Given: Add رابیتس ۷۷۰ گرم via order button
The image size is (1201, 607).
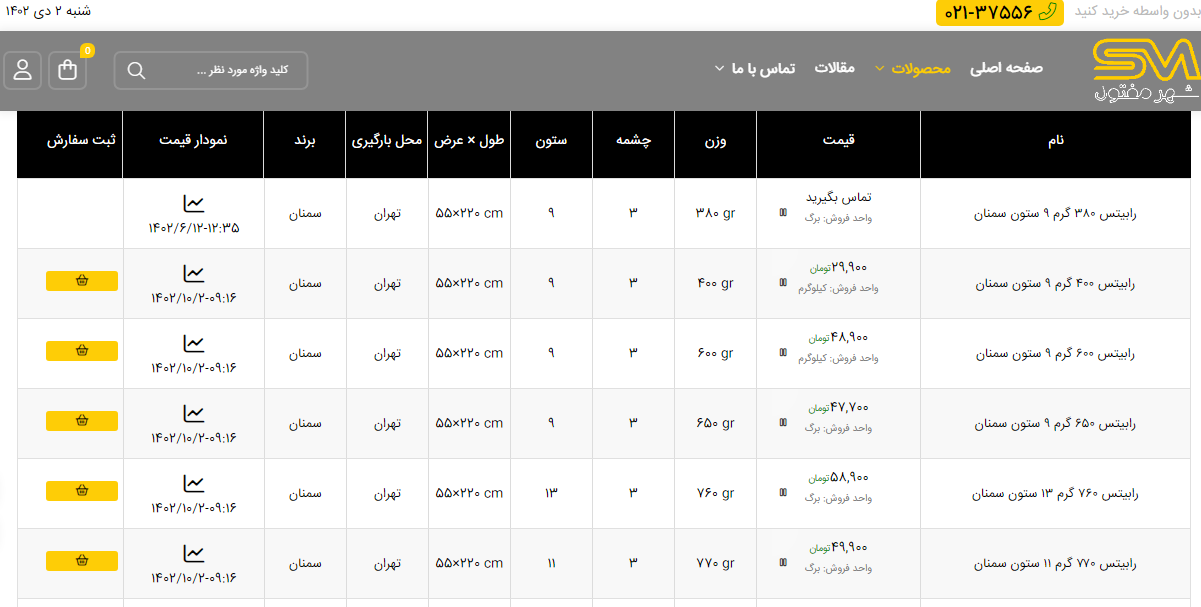Looking at the screenshot, I should tap(82, 561).
